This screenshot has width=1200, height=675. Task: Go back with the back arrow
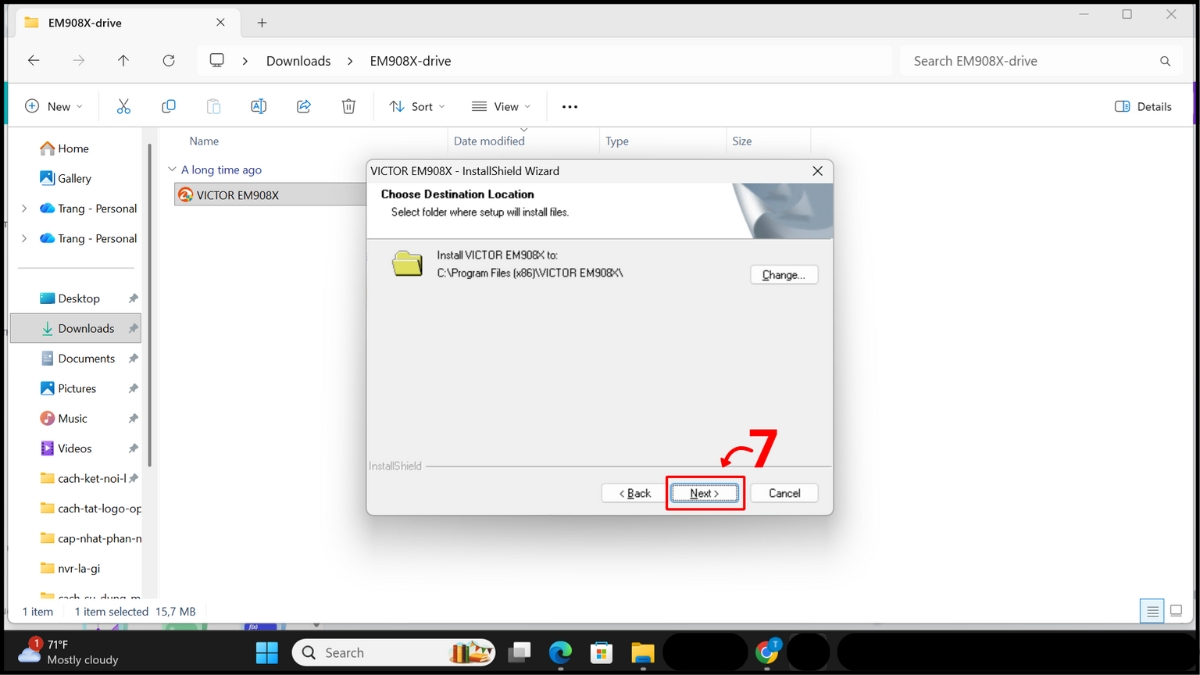34,61
